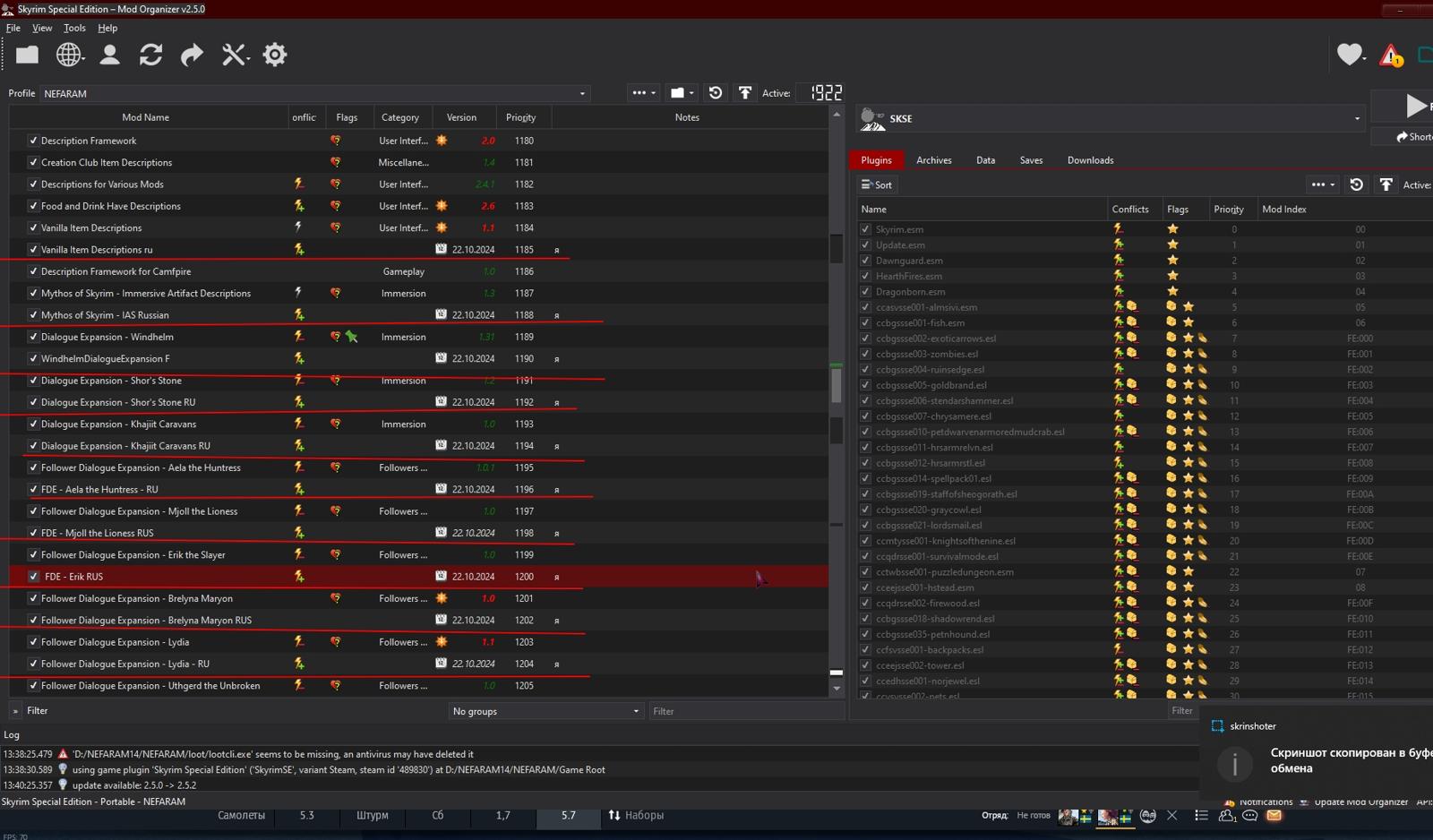Click the green flag on Dialogue Expansion - Windhelm

352,337
